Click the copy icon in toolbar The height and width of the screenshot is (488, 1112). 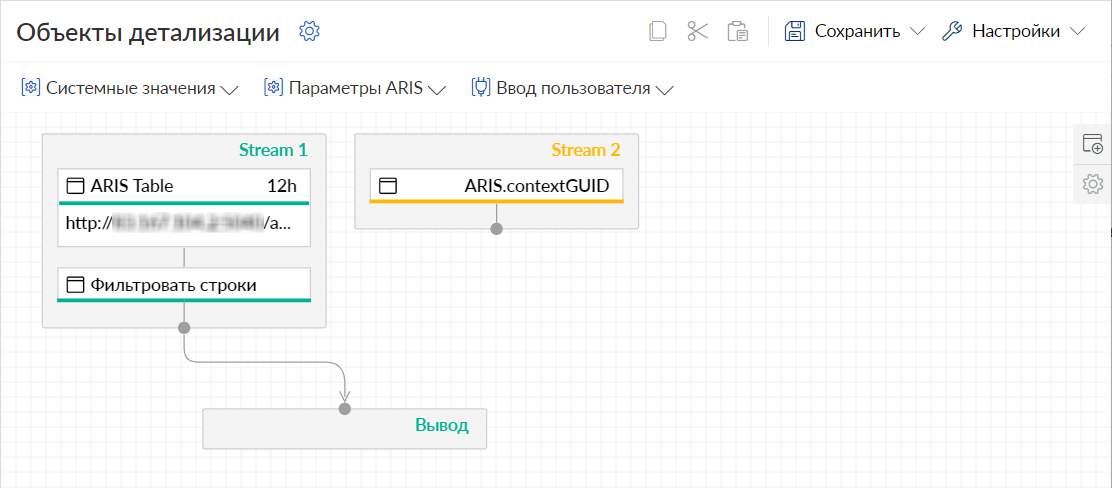point(658,31)
